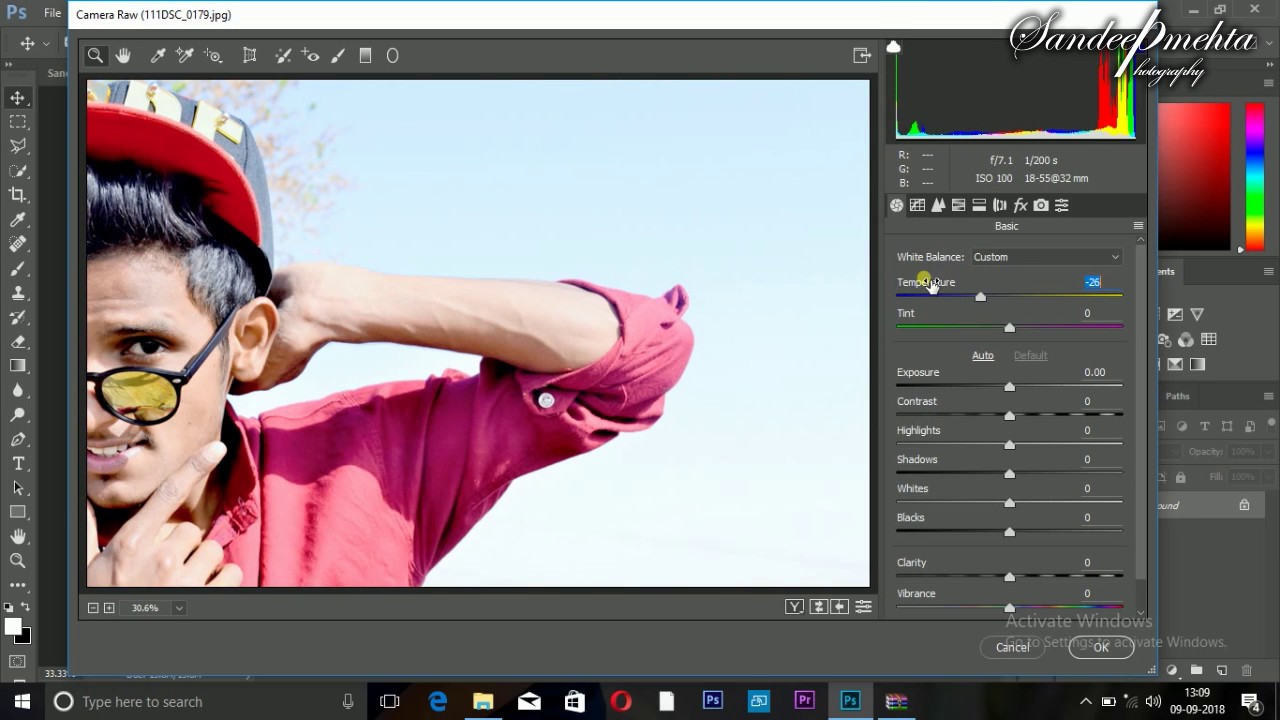Toggle full screen mode in Camera Raw
Image resolution: width=1280 pixels, height=720 pixels.
tap(861, 56)
